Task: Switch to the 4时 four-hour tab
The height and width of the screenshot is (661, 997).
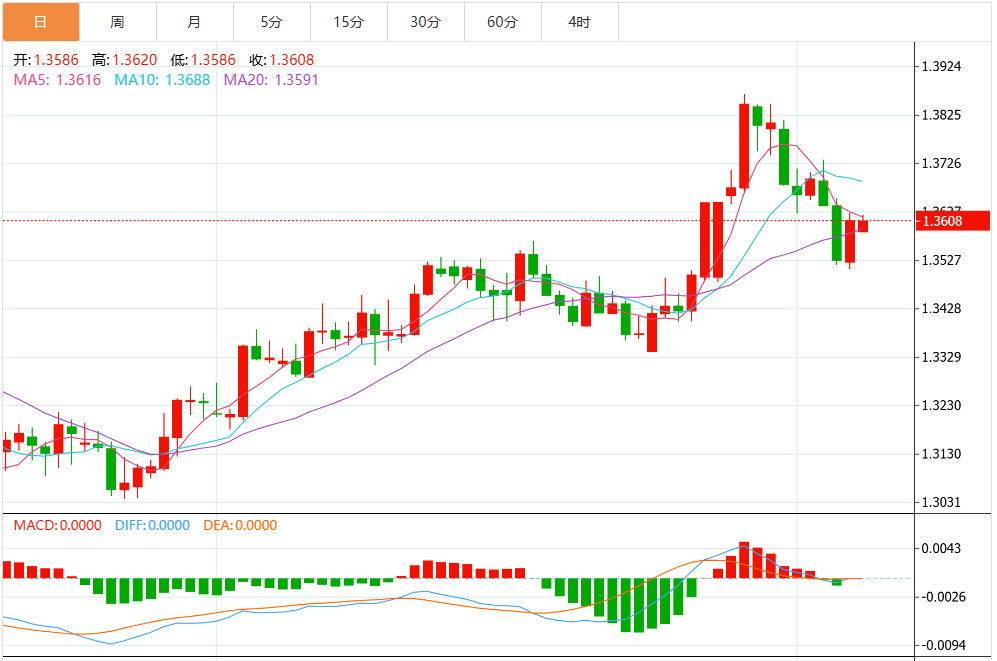Action: [x=579, y=21]
